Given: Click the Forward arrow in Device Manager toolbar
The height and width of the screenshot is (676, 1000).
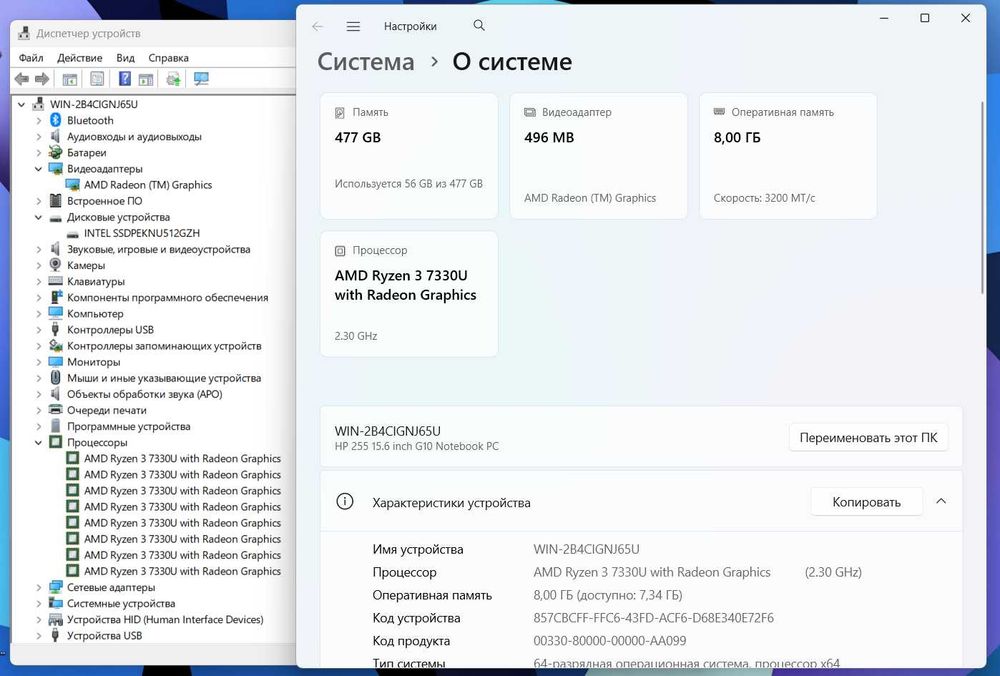Looking at the screenshot, I should tap(42, 79).
